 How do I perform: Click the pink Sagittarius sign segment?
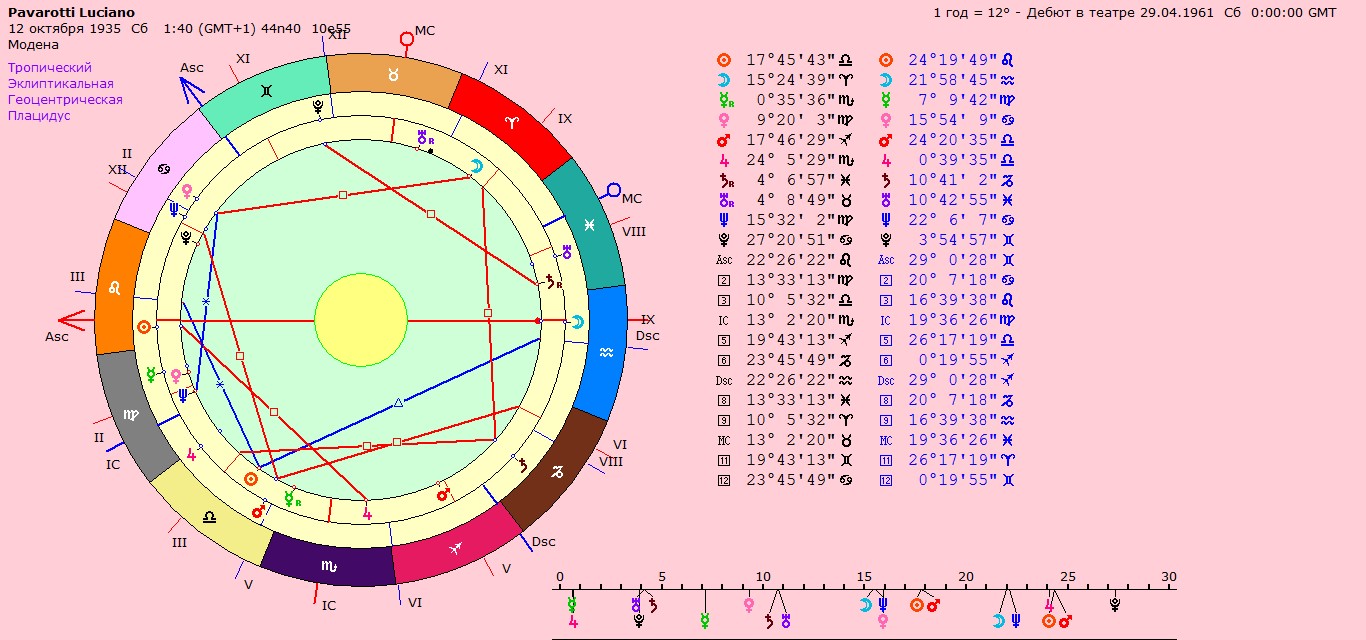(x=457, y=549)
